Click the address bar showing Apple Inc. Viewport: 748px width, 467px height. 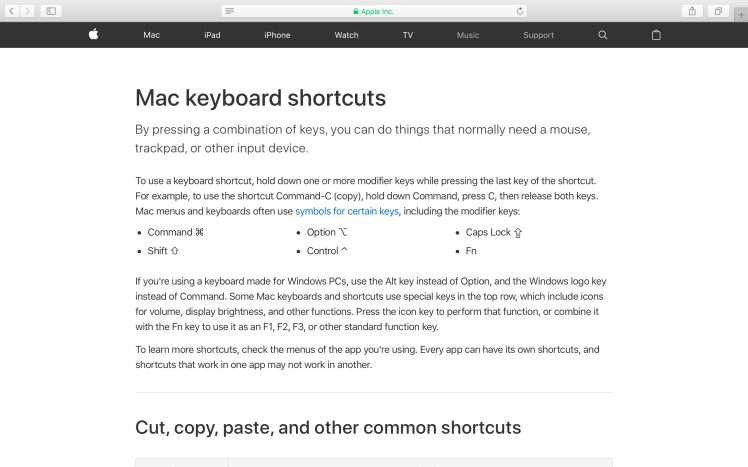tap(375, 10)
